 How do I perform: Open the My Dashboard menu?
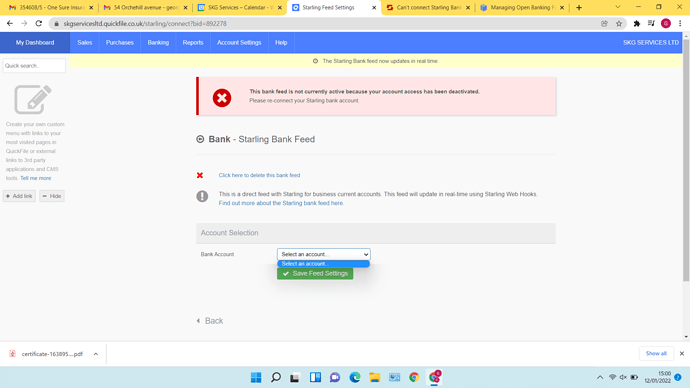pos(35,43)
